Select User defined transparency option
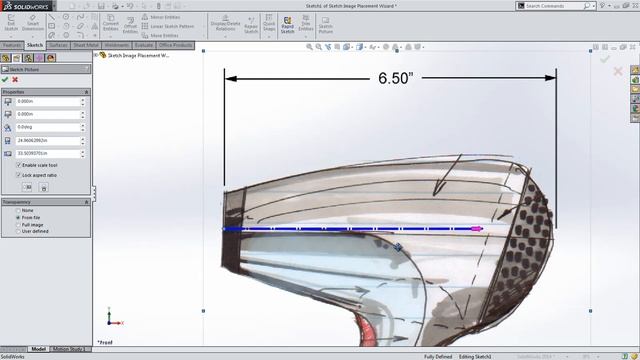 click(18, 231)
